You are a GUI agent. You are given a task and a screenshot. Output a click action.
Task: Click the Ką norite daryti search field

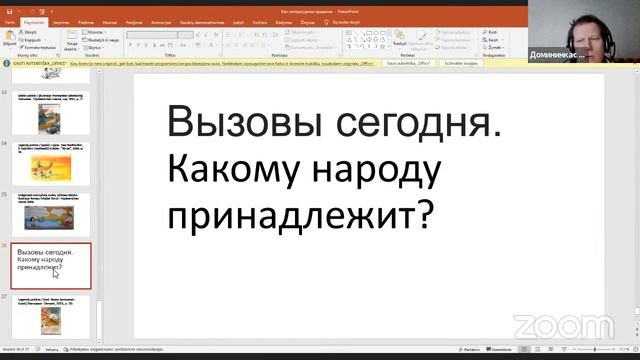[346, 22]
